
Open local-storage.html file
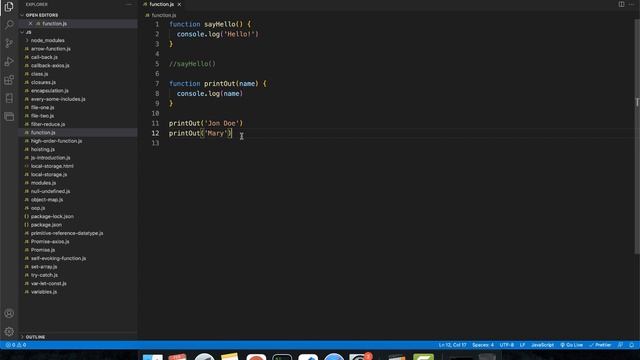pos(52,166)
